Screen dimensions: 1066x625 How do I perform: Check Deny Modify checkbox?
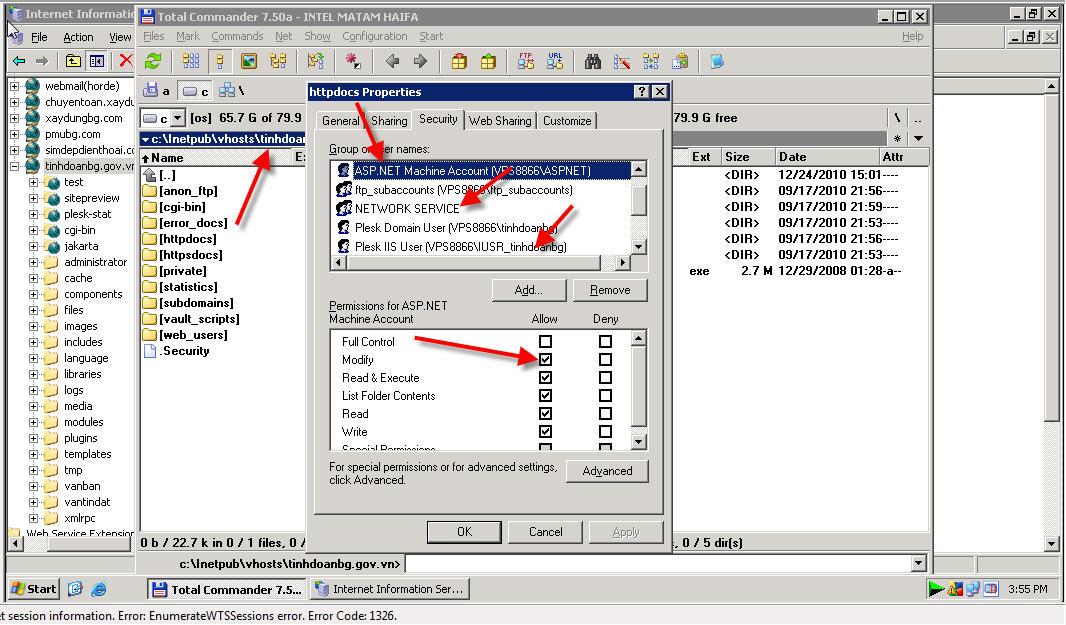point(605,359)
